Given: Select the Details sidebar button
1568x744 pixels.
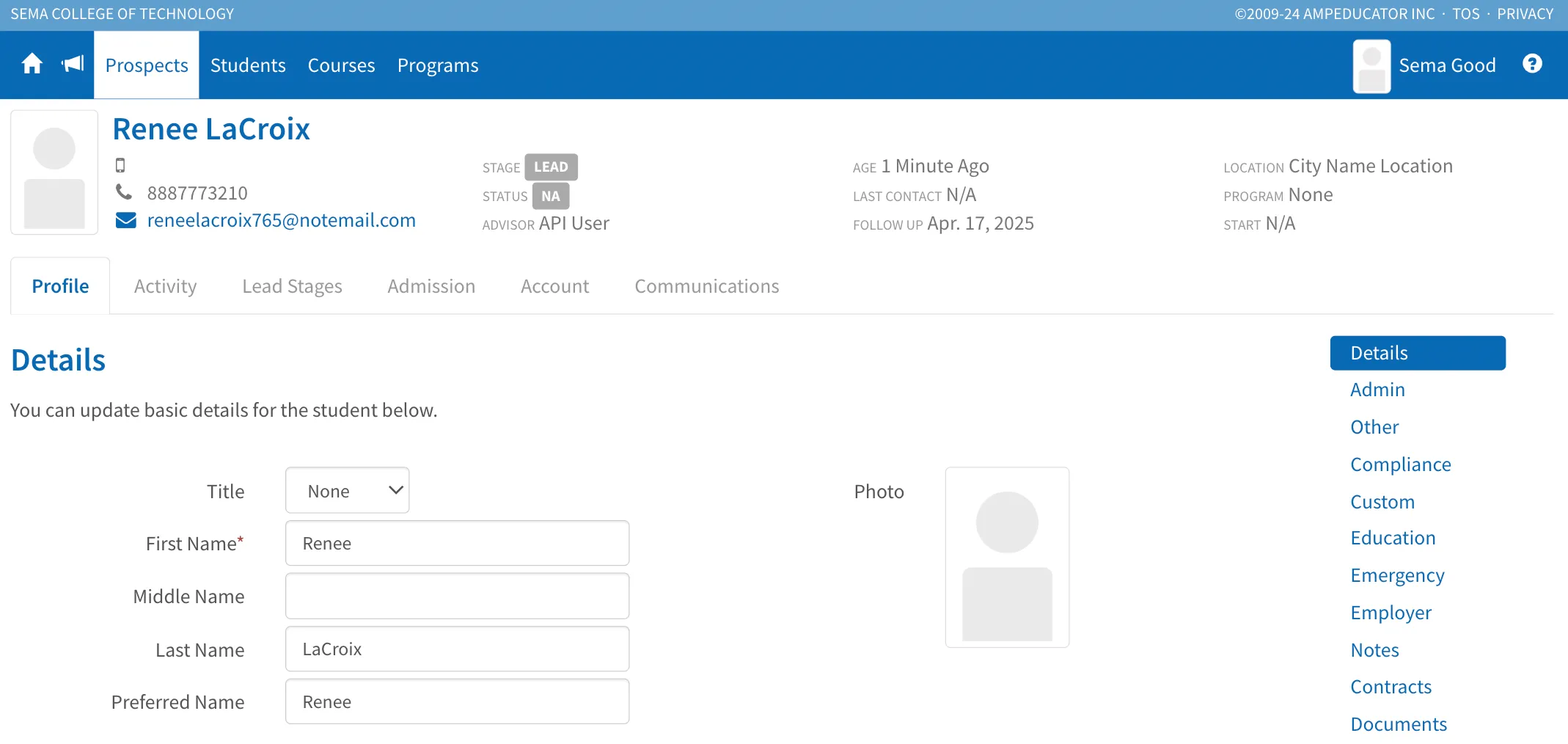Looking at the screenshot, I should pos(1417,353).
